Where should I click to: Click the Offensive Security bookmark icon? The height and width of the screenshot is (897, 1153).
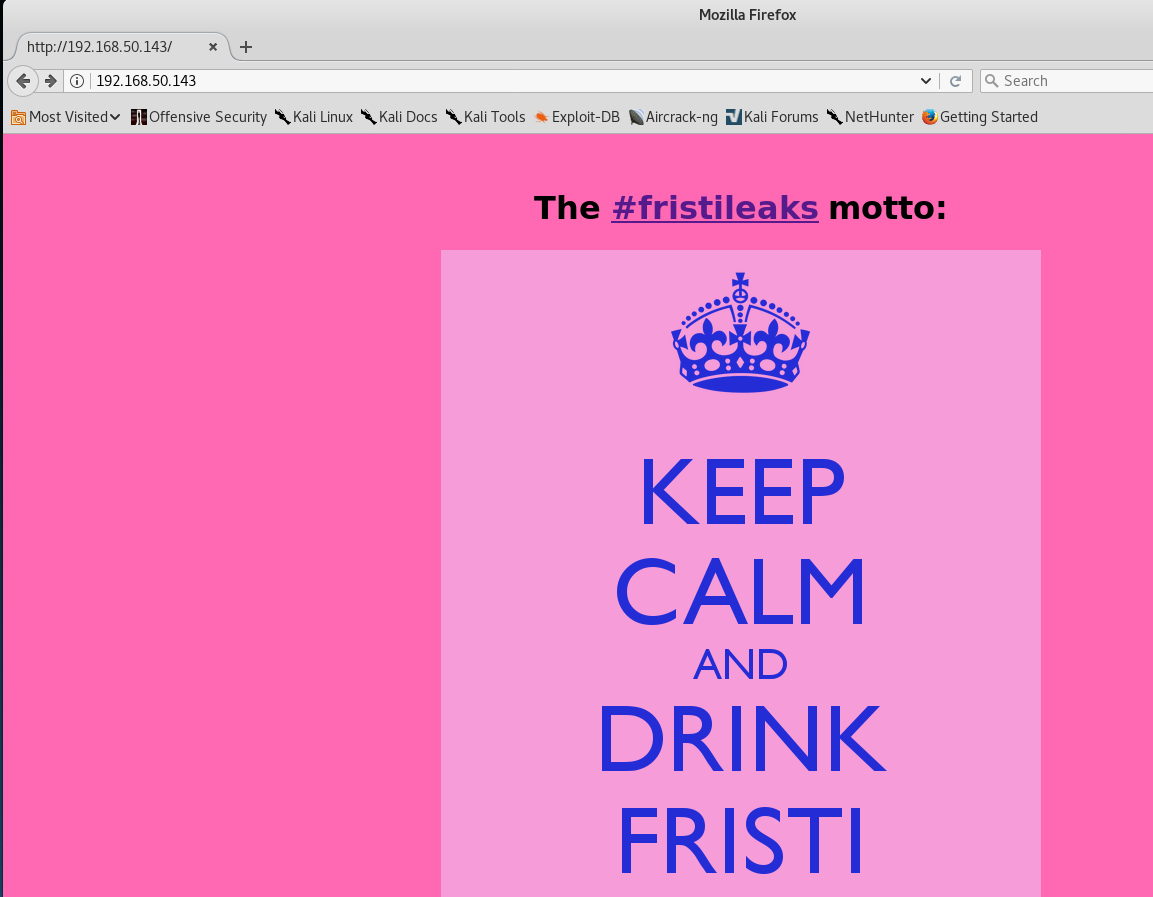tap(138, 117)
